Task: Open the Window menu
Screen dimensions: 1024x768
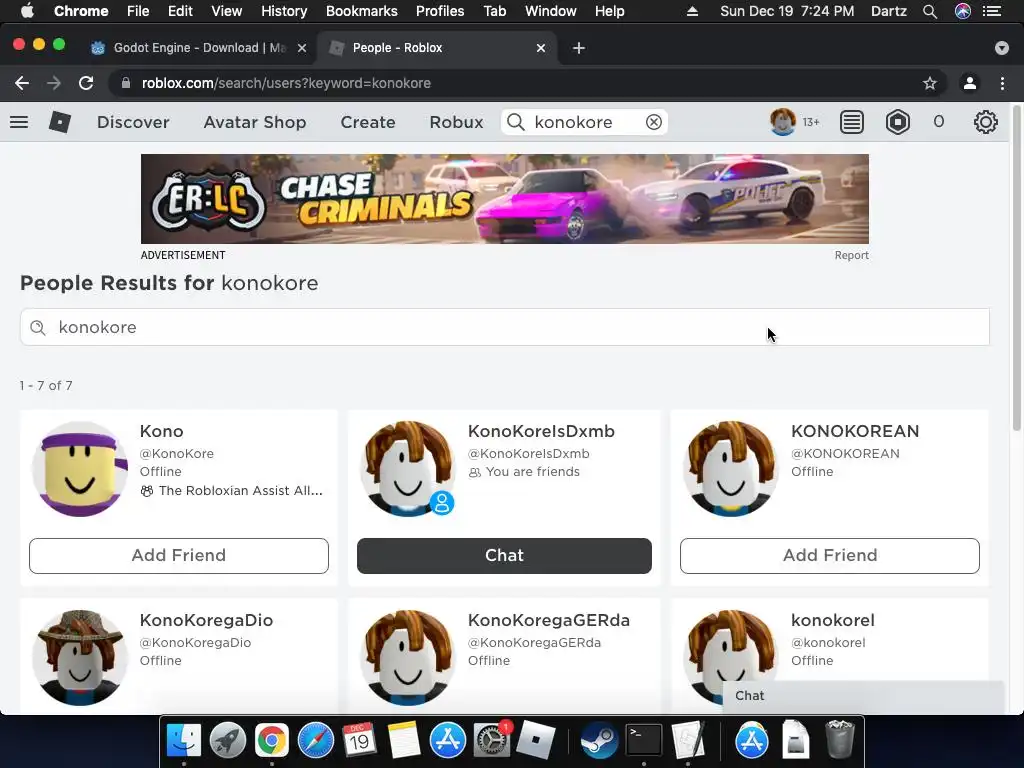Action: (x=551, y=11)
